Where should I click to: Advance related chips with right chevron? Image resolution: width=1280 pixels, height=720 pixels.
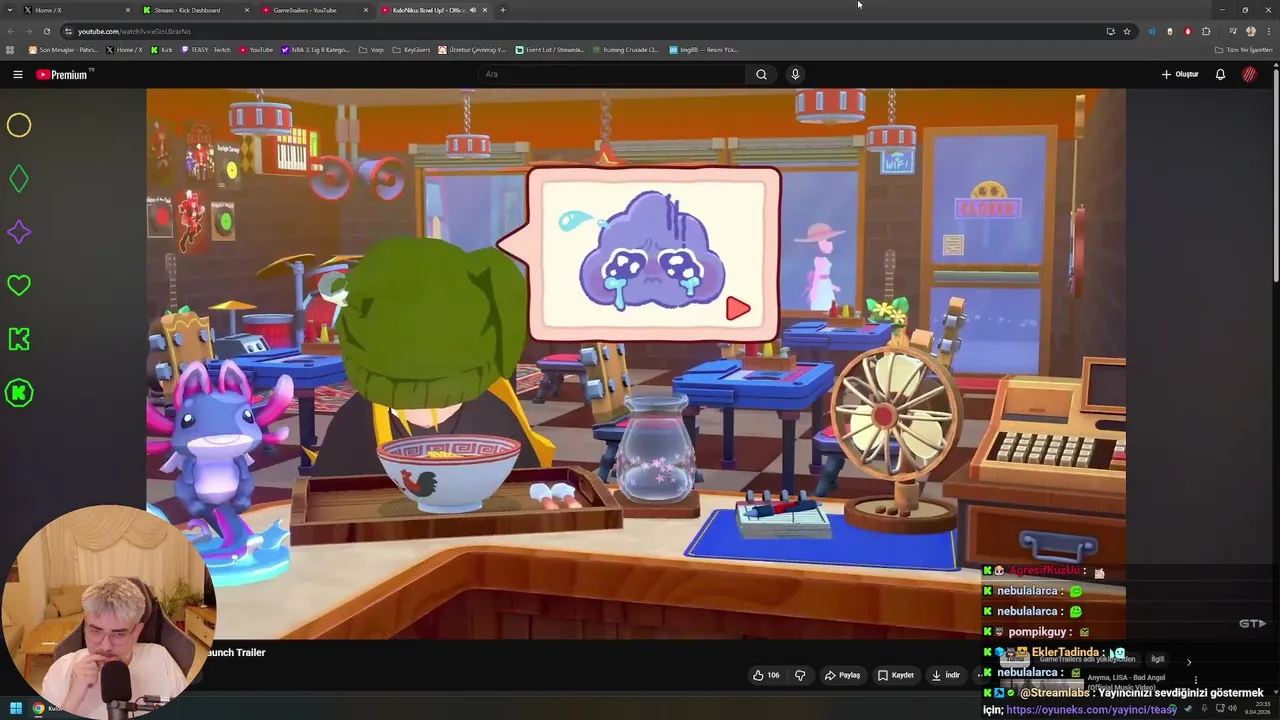click(1189, 661)
